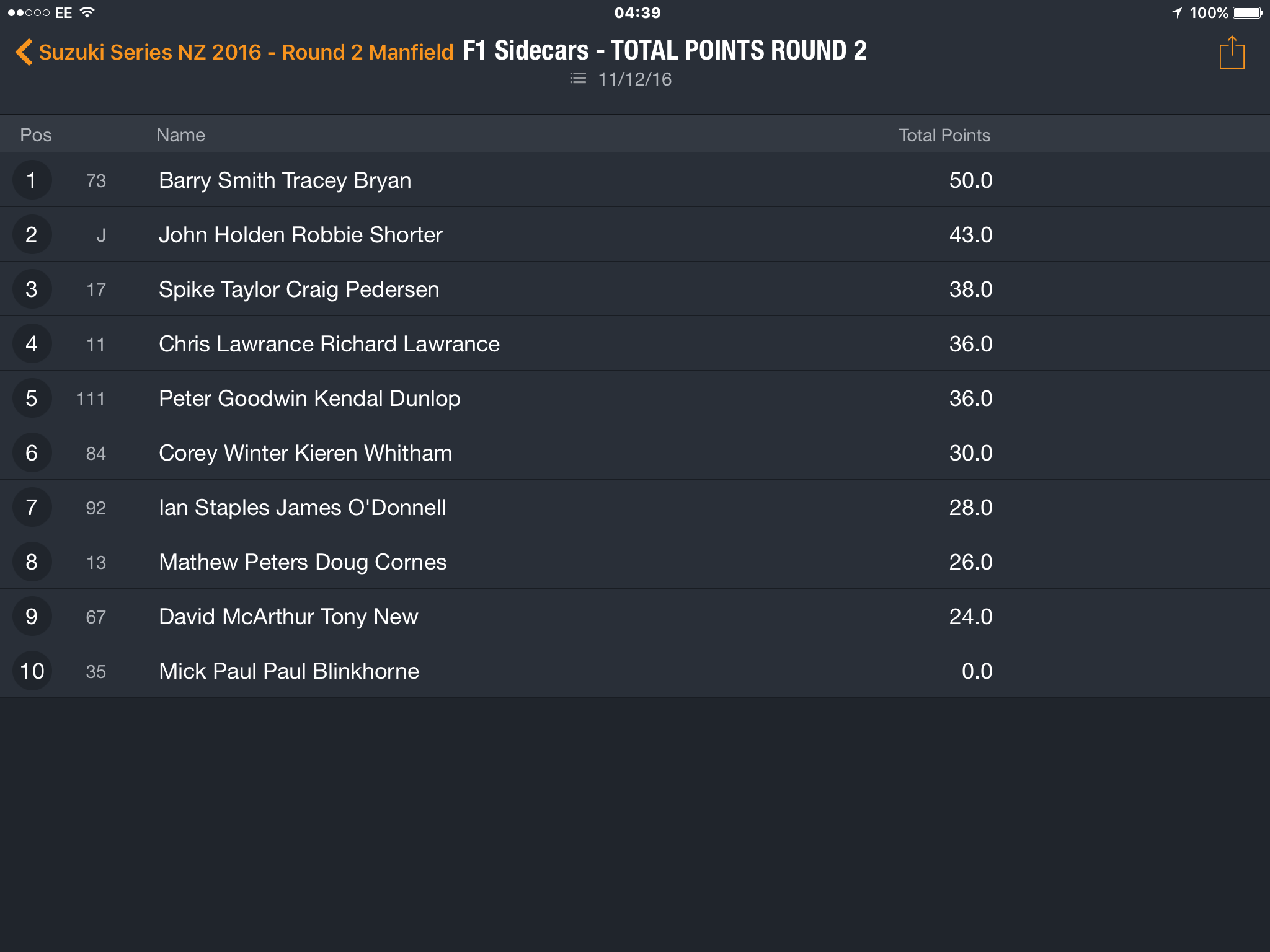
Task: Select Mick Paul Paul Blinkhorne row
Action: pyautogui.click(x=635, y=671)
